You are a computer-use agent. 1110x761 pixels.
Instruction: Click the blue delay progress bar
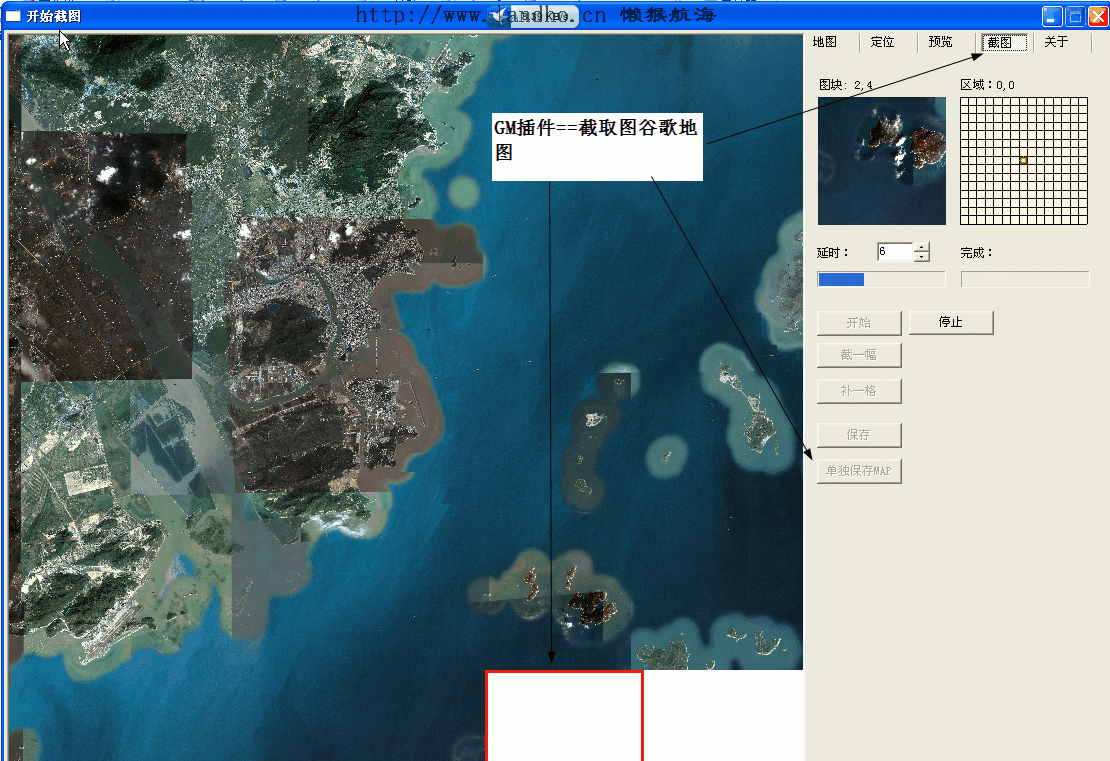coord(881,280)
